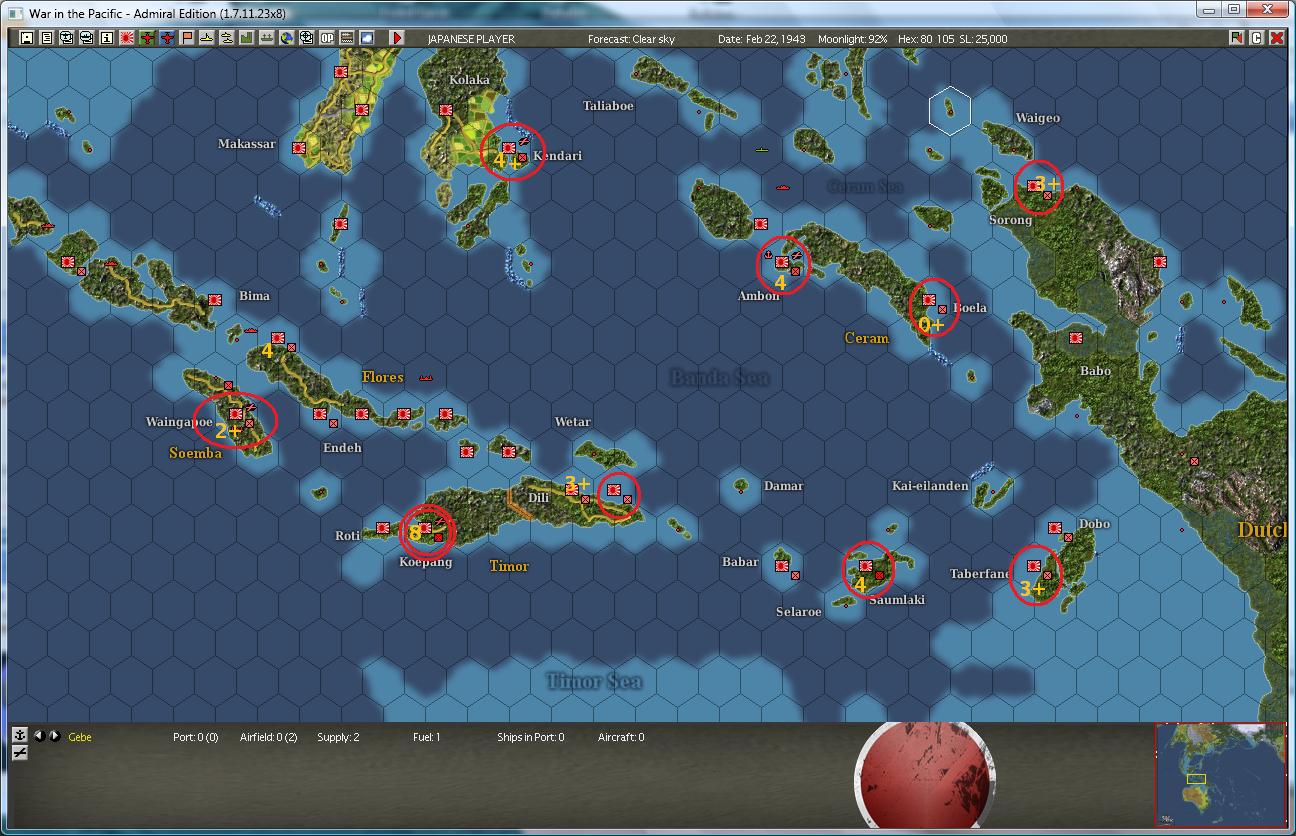The width and height of the screenshot is (1296, 836).
Task: Select the double yellow ship toolbar icon
Action: pyautogui.click(x=227, y=38)
